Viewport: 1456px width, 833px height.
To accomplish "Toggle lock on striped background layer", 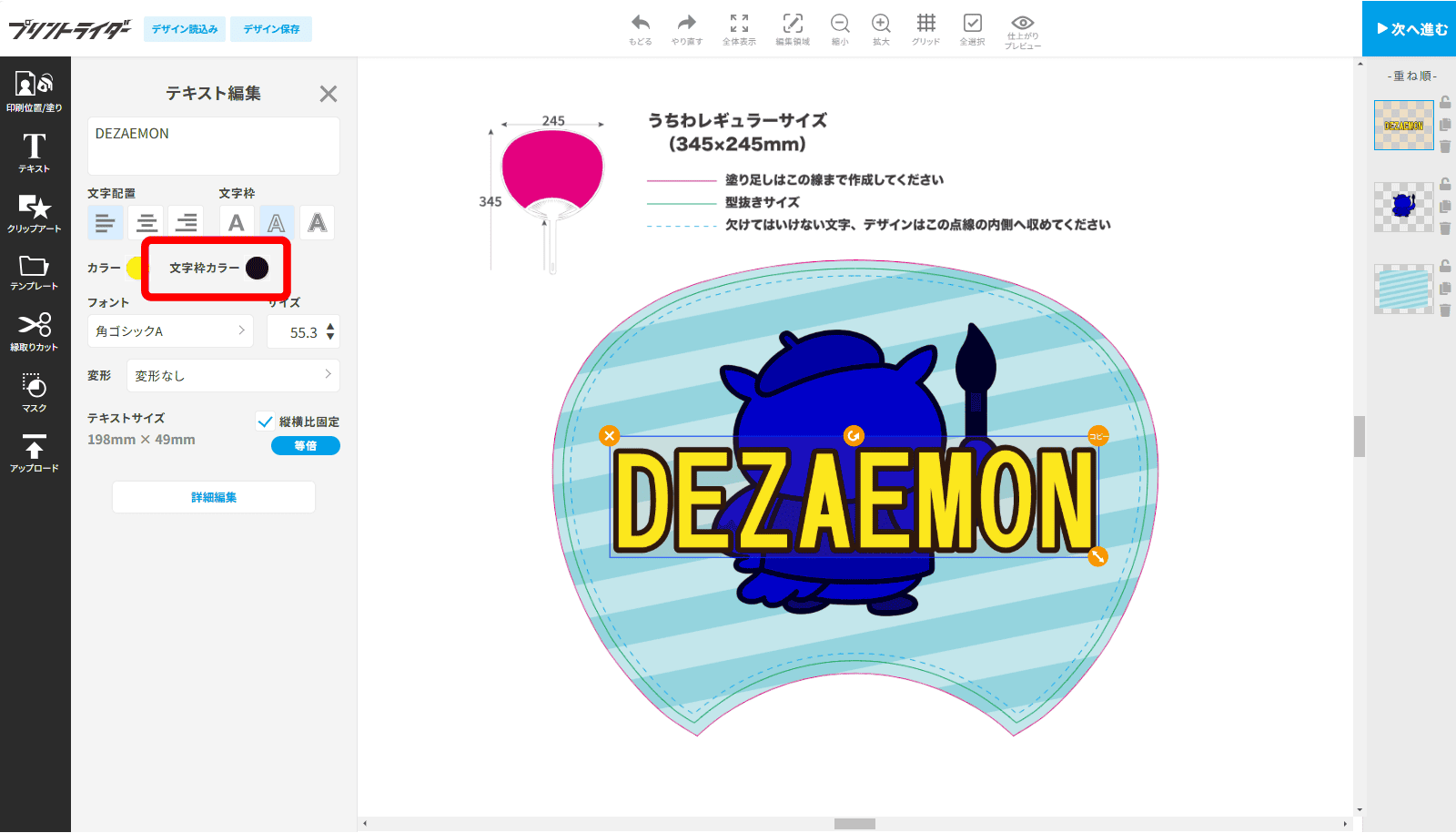I will click(1445, 266).
